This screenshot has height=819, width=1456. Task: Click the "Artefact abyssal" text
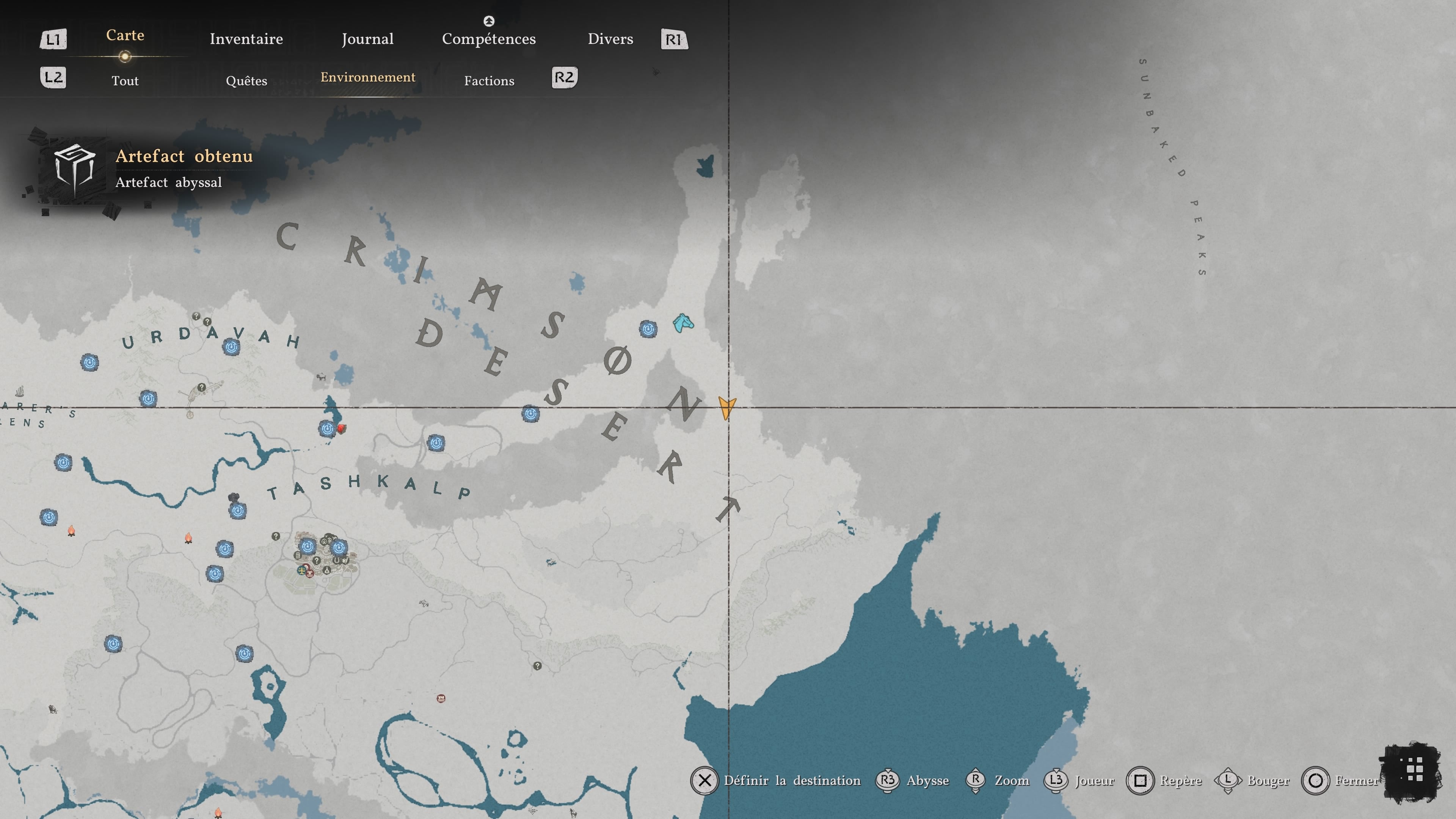[168, 182]
